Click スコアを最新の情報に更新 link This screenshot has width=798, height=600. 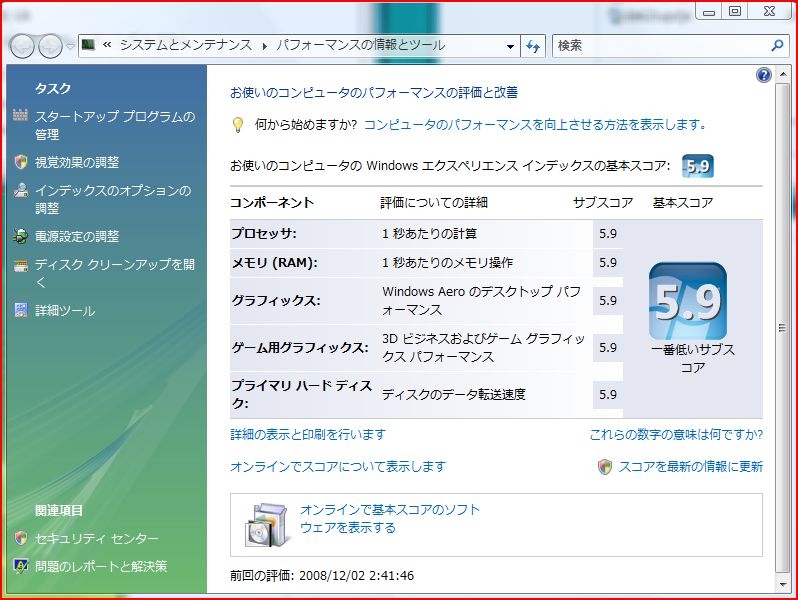691,466
